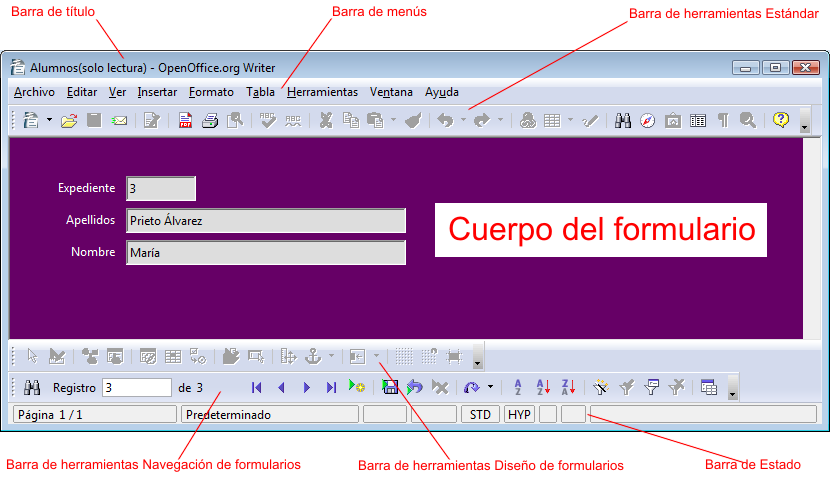Viewport: 830px width, 483px height.
Task: Insert a Hyperlink icon
Action: click(527, 121)
